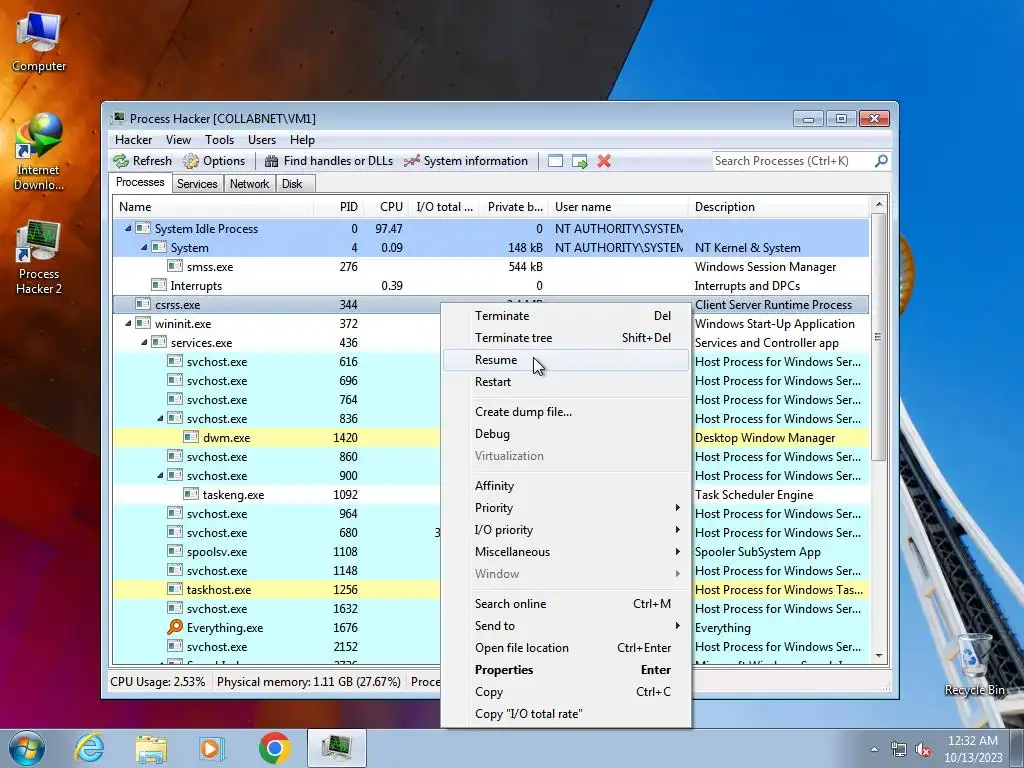Click the Windows Start button

click(x=27, y=748)
